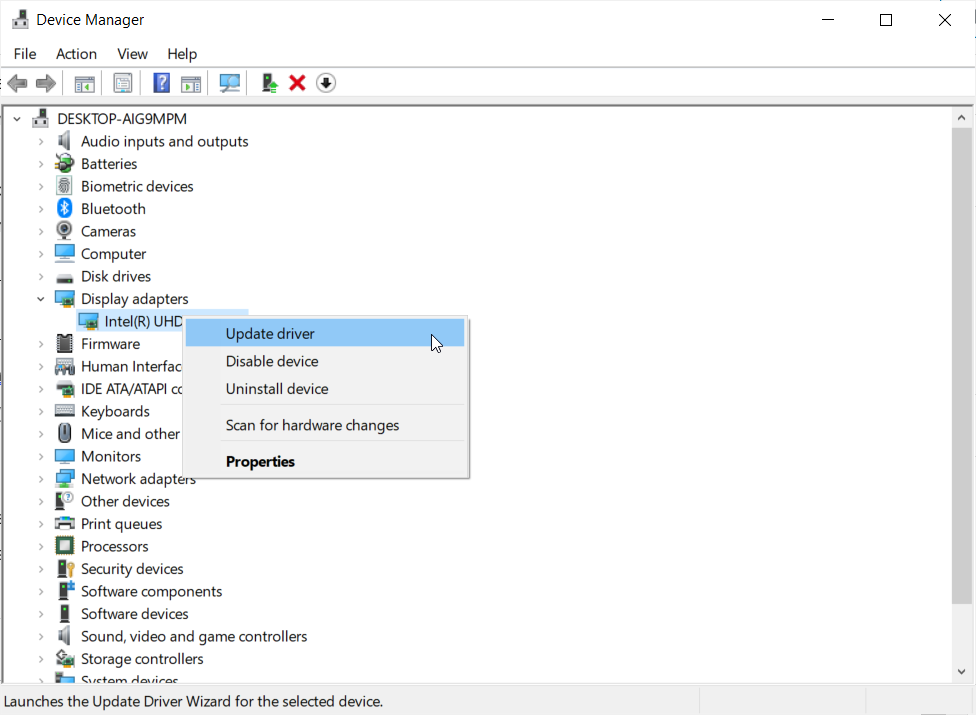Expand the Network adapters node
976x715 pixels.
(x=41, y=479)
